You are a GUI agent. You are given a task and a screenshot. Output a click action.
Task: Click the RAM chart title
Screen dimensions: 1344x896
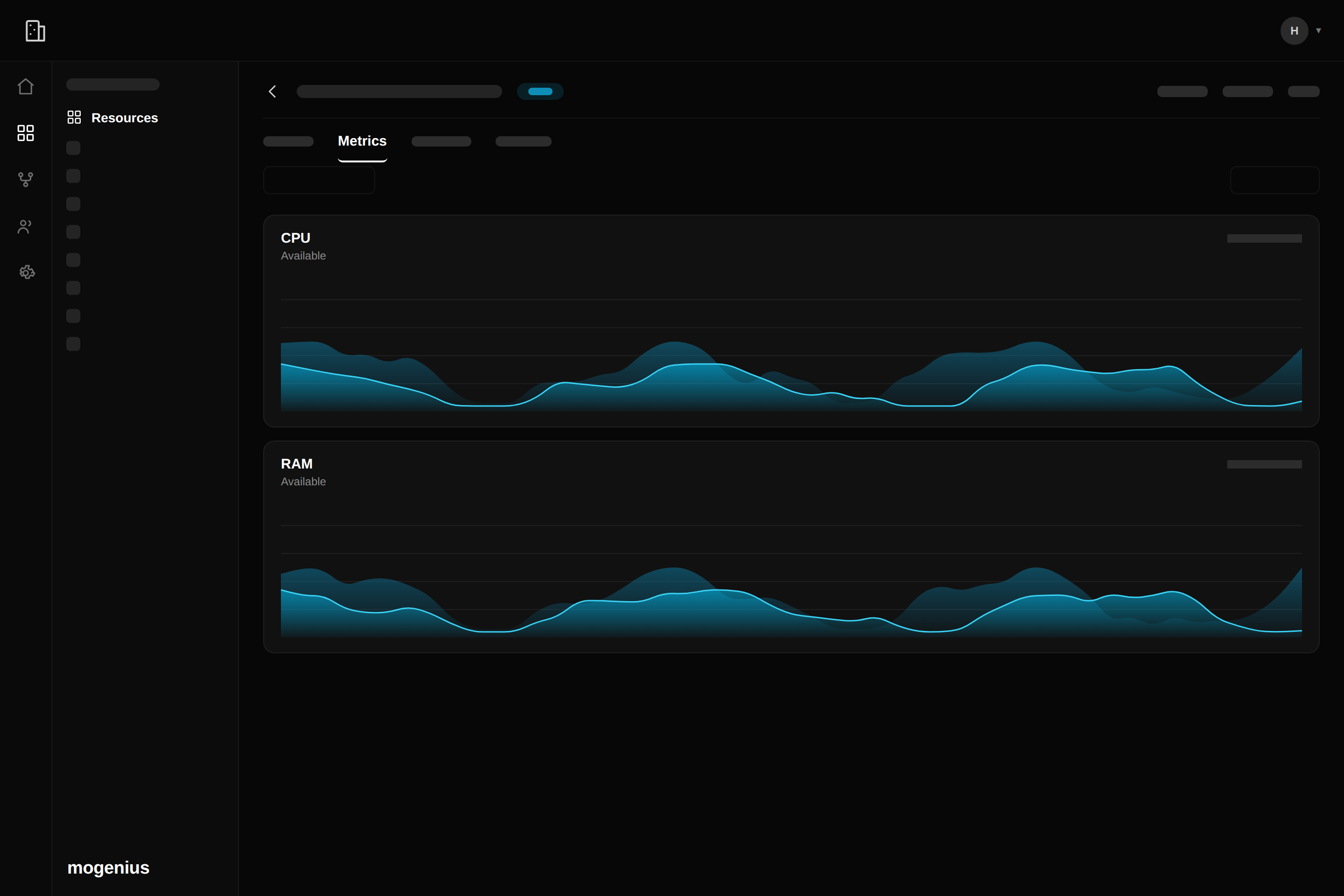coord(297,463)
